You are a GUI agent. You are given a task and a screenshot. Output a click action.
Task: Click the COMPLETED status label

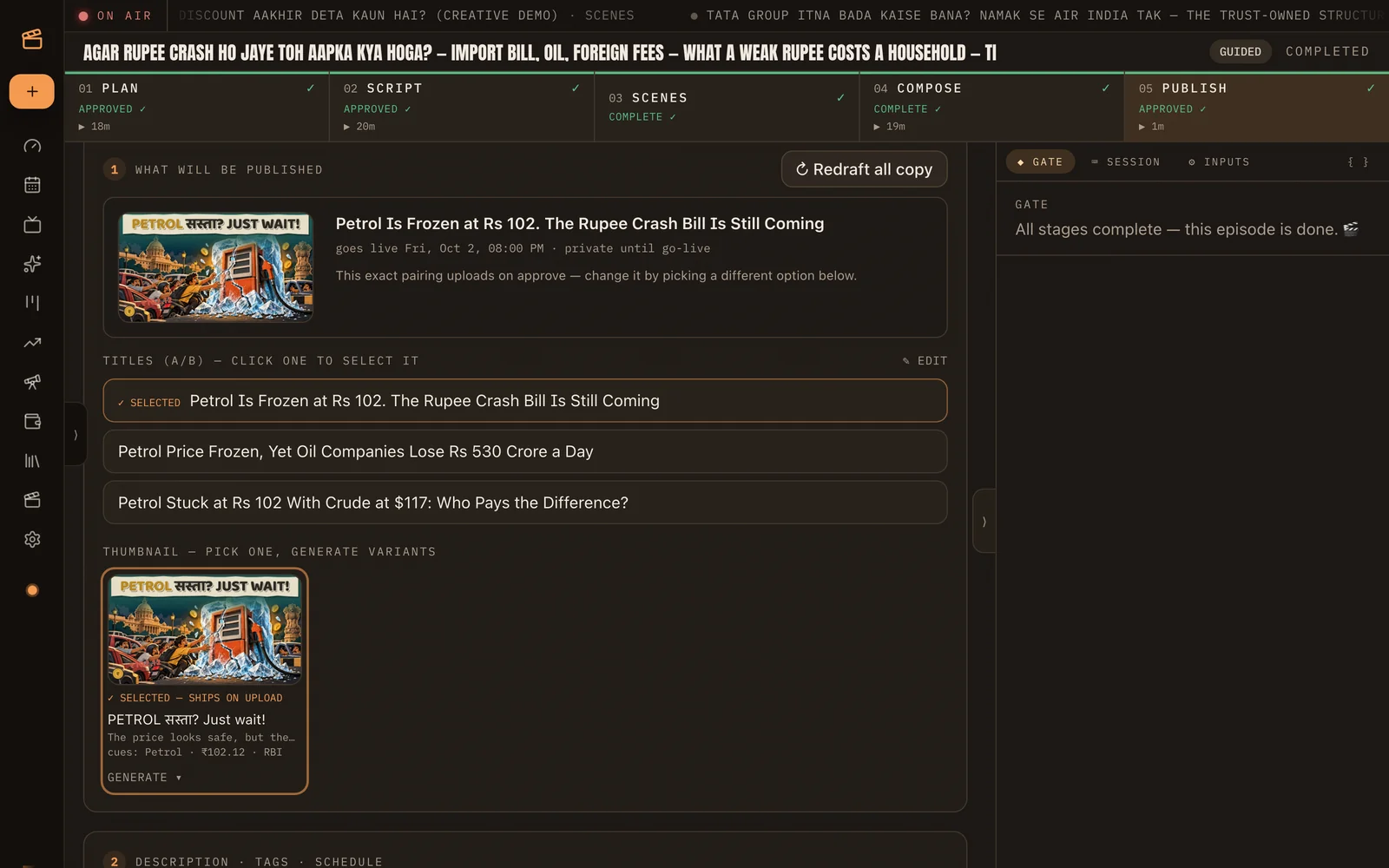click(1327, 52)
